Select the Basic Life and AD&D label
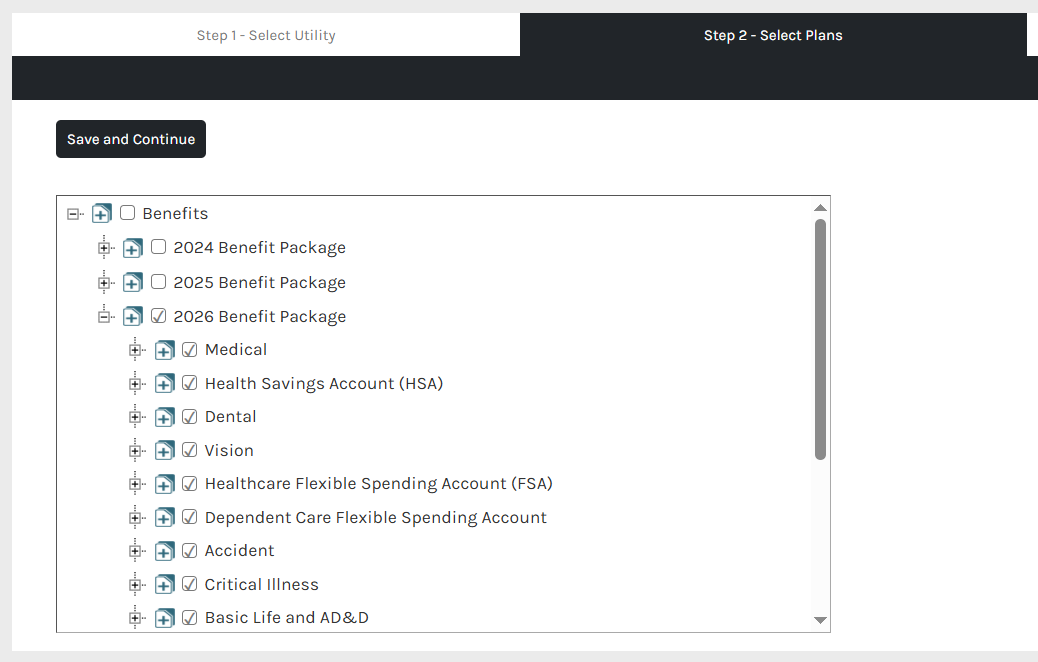 (287, 618)
